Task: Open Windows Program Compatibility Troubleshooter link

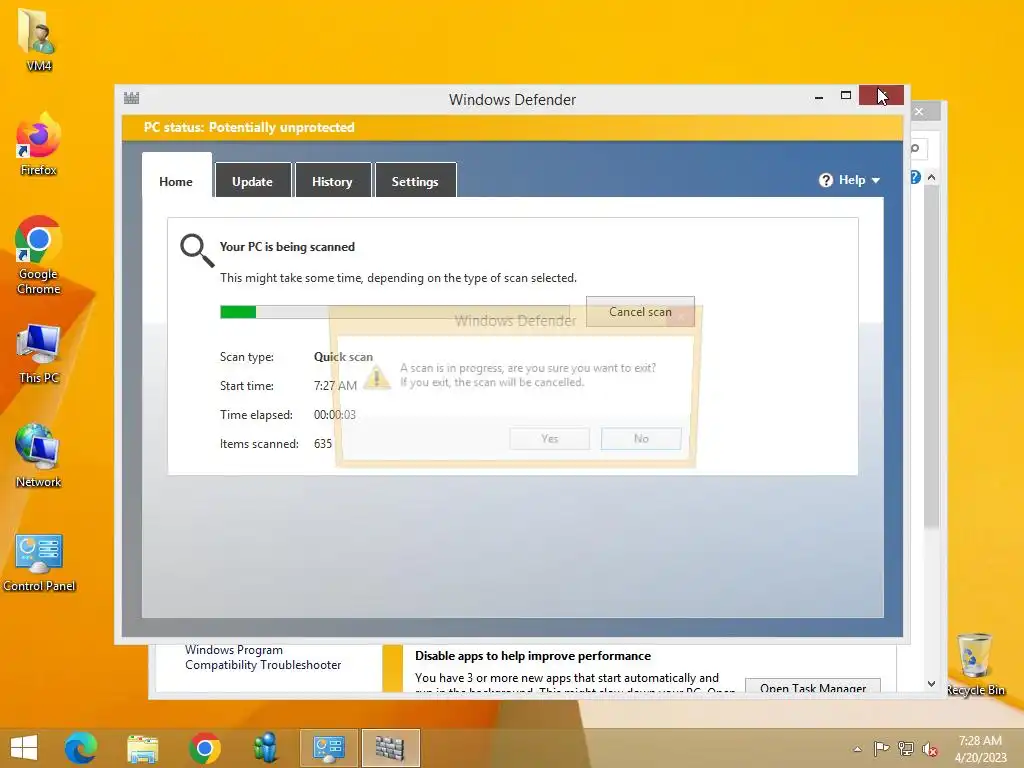Action: click(x=263, y=657)
